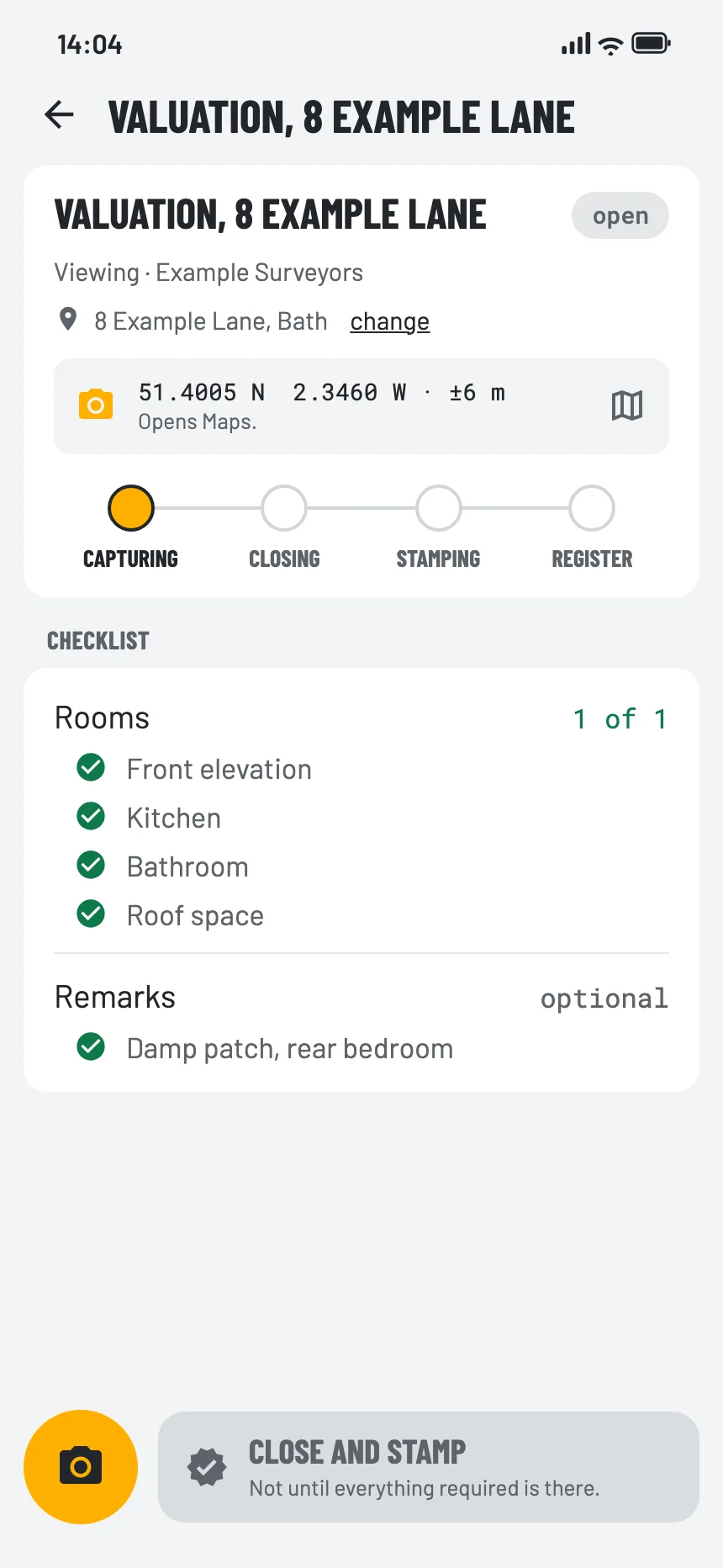The height and width of the screenshot is (1568, 723).
Task: Toggle the Kitchen checkmark
Action: coord(91,816)
